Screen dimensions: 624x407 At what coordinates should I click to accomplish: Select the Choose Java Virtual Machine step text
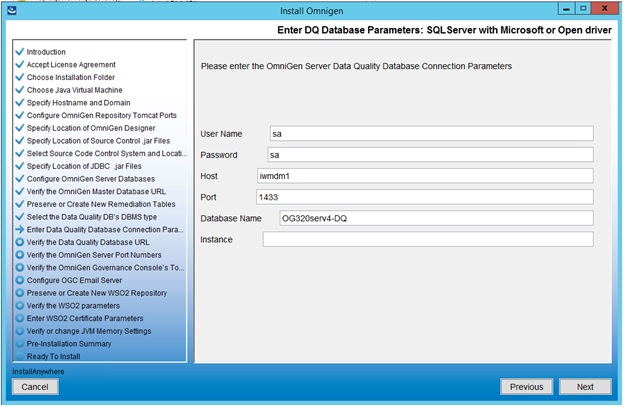tap(74, 90)
